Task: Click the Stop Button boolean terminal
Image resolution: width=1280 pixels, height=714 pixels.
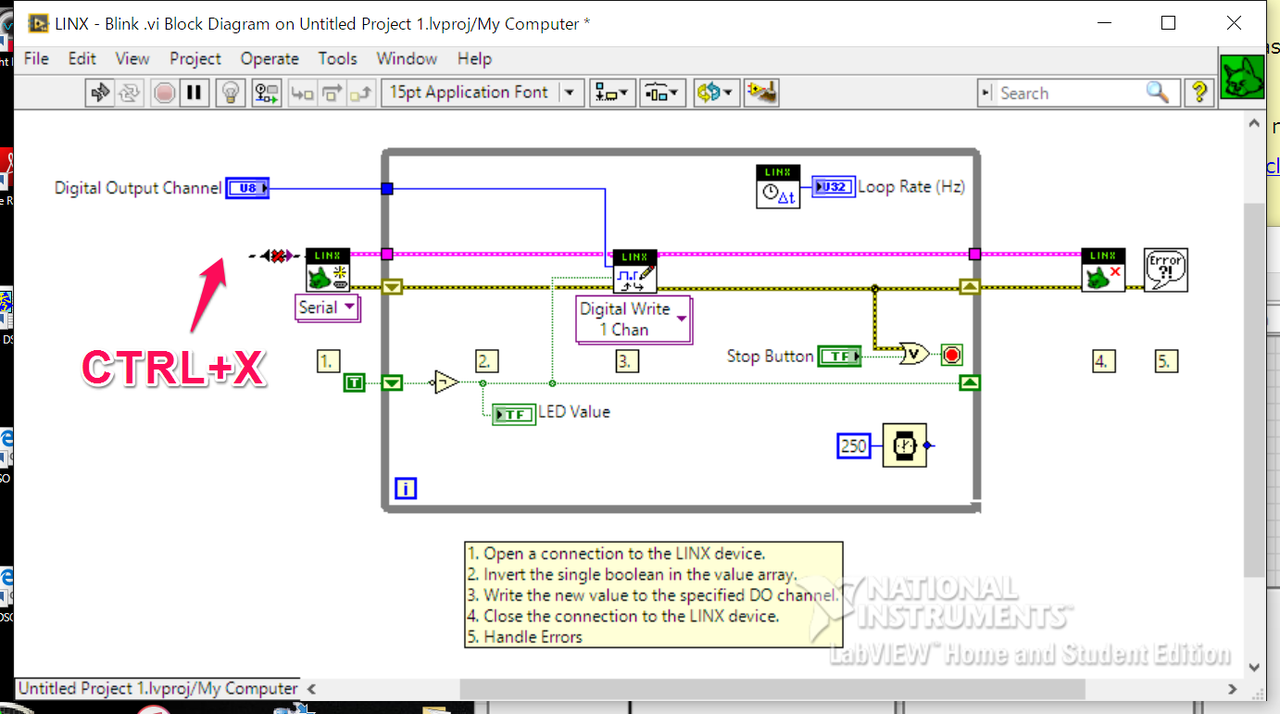Action: point(839,356)
